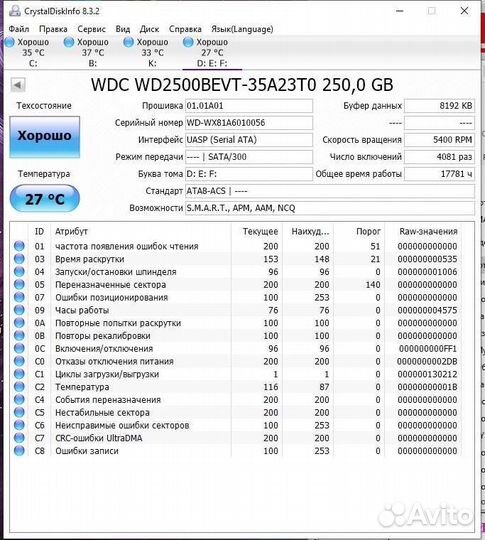
Task: Click the Атрибут column header
Action: tap(141, 231)
